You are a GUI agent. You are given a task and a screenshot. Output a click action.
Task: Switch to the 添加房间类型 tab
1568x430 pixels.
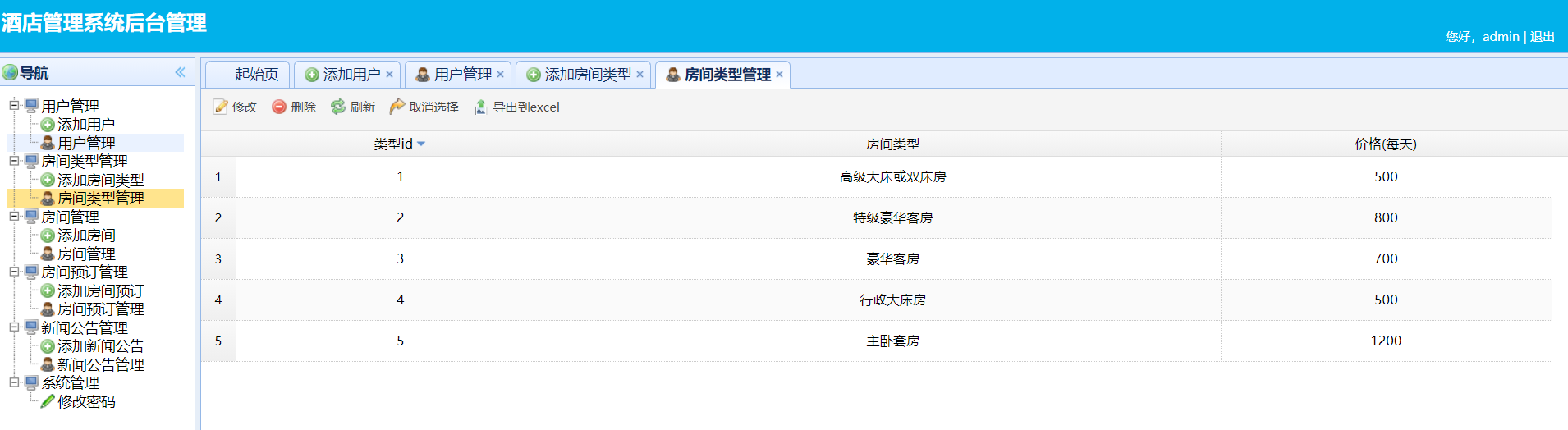click(588, 75)
